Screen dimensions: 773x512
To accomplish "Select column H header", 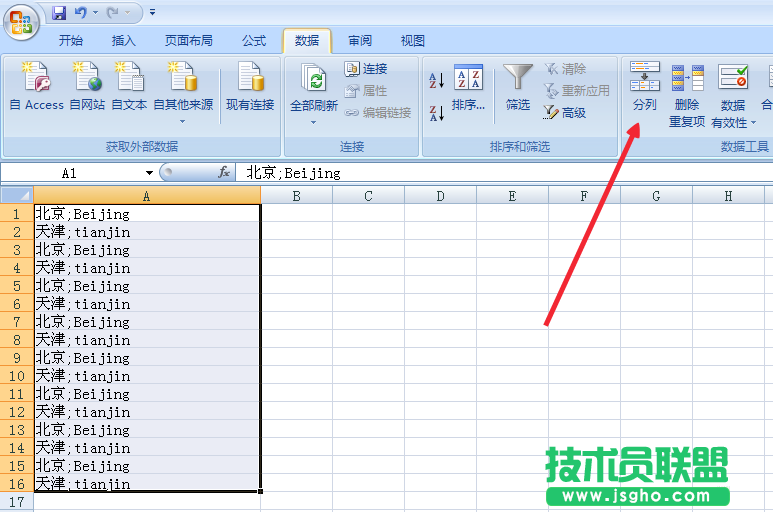I will point(729,196).
